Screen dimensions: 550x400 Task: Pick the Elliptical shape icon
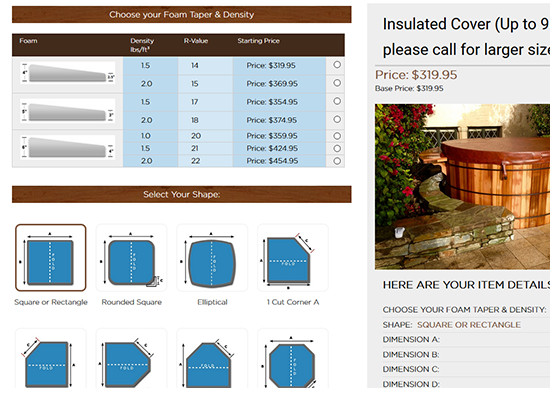pos(212,258)
